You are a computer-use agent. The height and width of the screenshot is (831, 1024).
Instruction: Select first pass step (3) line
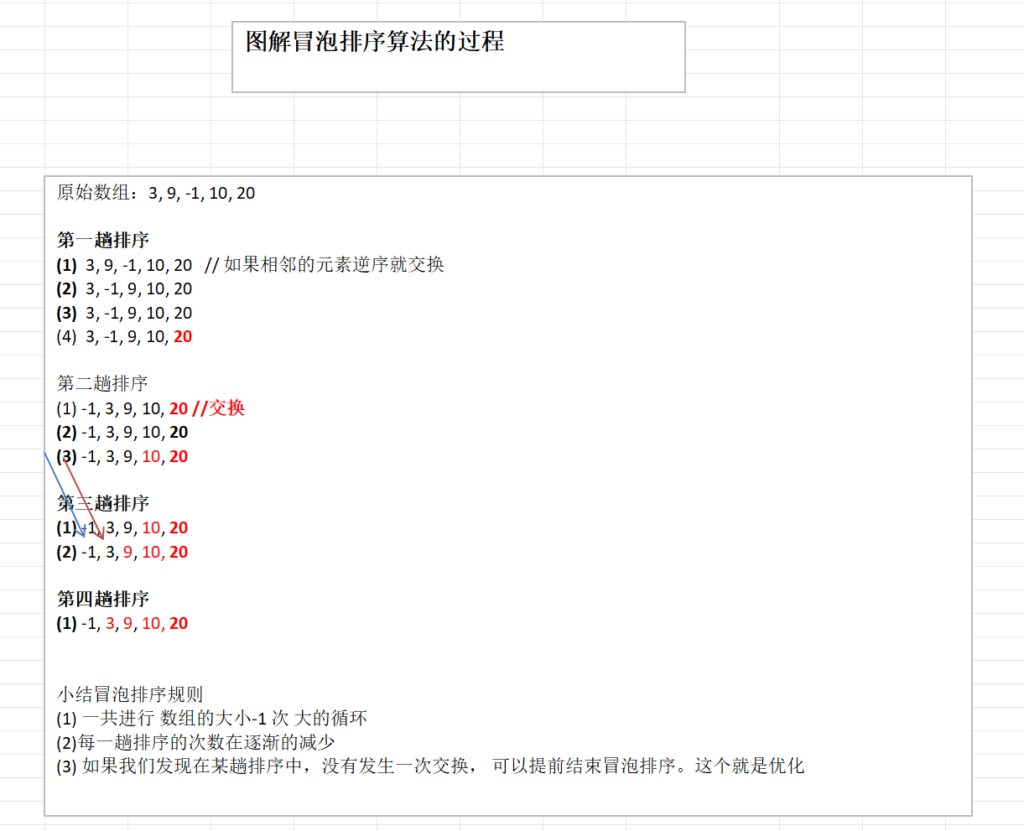click(x=124, y=313)
